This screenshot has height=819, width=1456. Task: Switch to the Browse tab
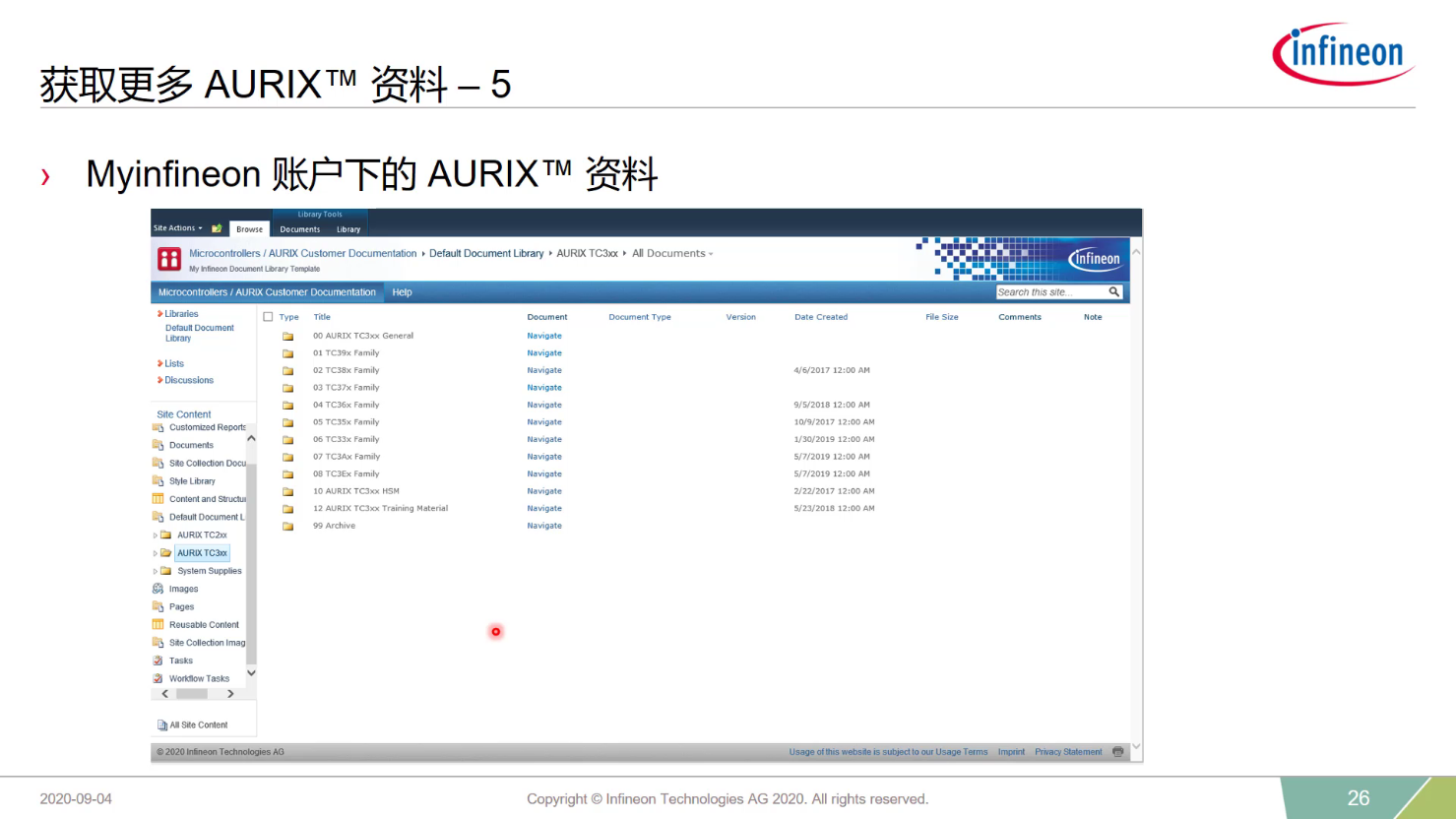[249, 229]
